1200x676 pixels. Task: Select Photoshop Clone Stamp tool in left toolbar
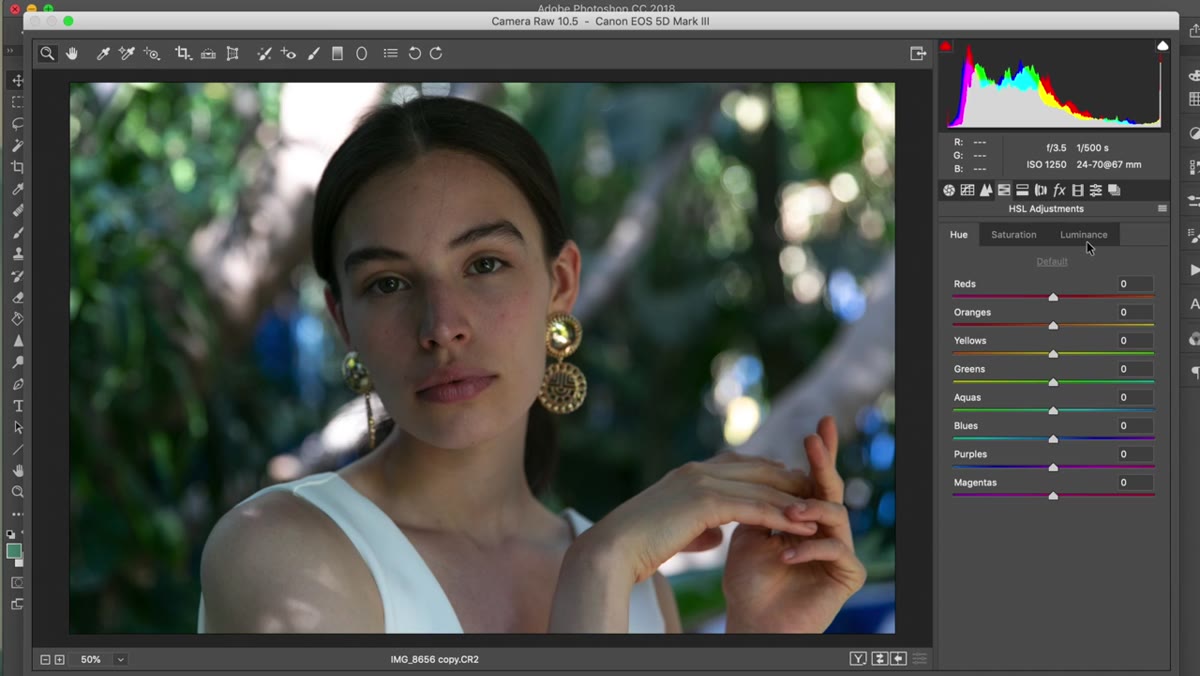pyautogui.click(x=17, y=254)
